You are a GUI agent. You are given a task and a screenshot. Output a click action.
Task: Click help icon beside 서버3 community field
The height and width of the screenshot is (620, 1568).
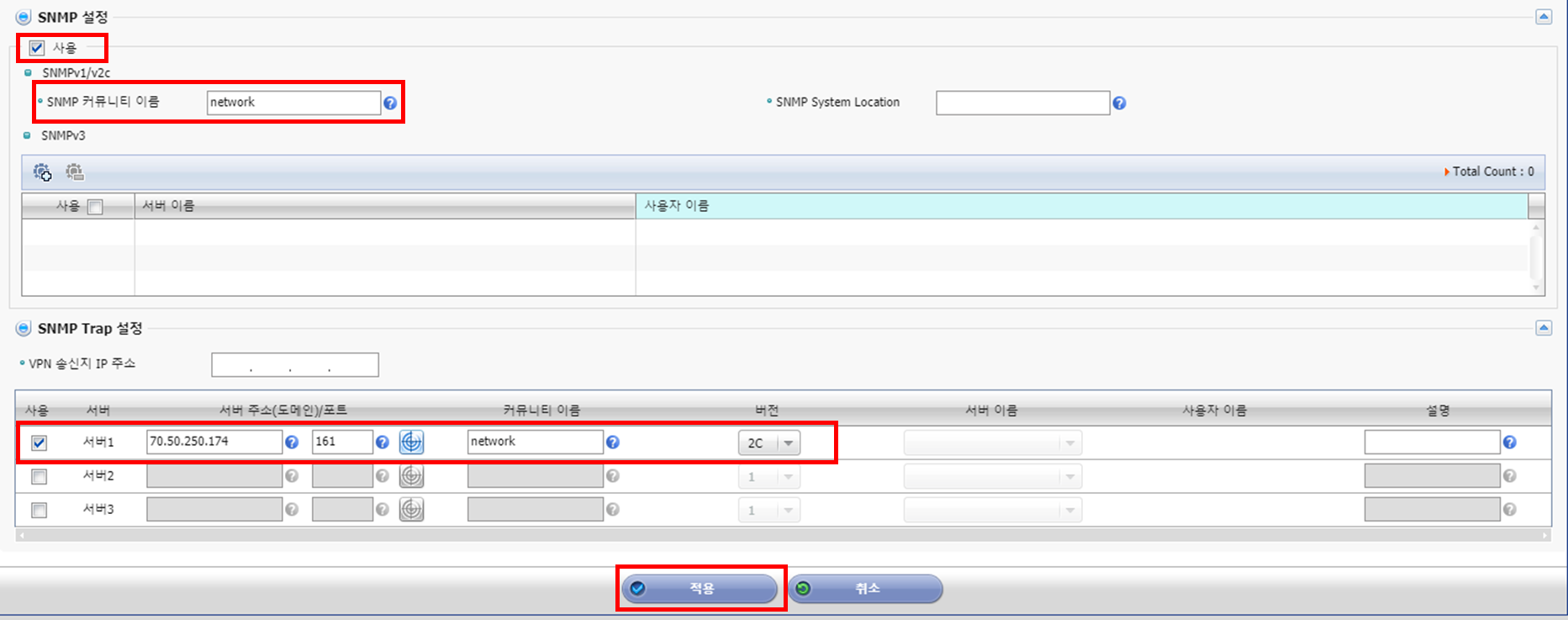[613, 510]
